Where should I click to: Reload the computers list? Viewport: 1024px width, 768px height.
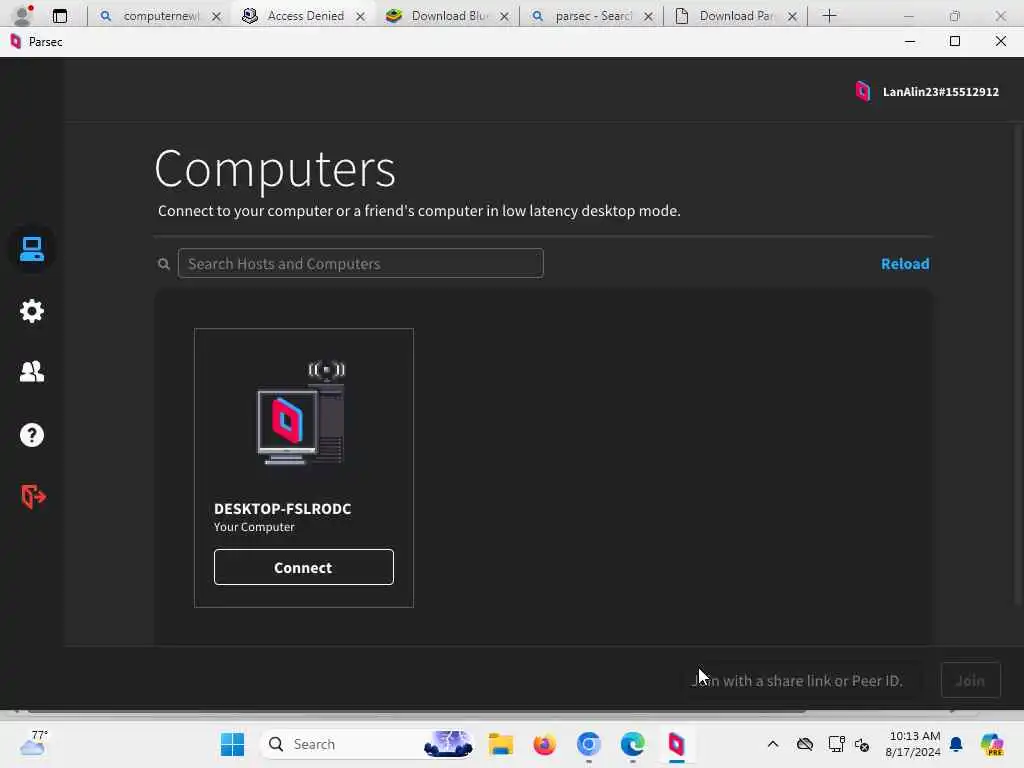pos(904,264)
